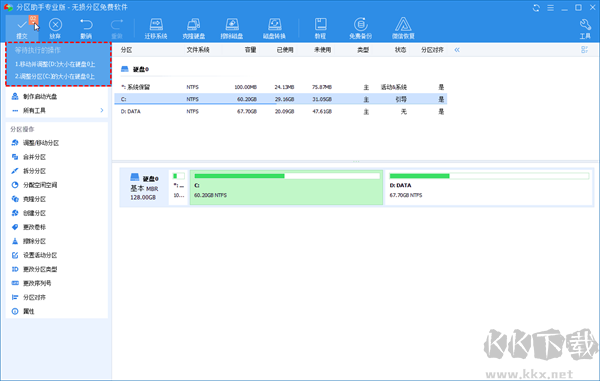600x381 pixels.
Task: Click the 提交 (Apply) toolbar button
Action: click(22, 28)
